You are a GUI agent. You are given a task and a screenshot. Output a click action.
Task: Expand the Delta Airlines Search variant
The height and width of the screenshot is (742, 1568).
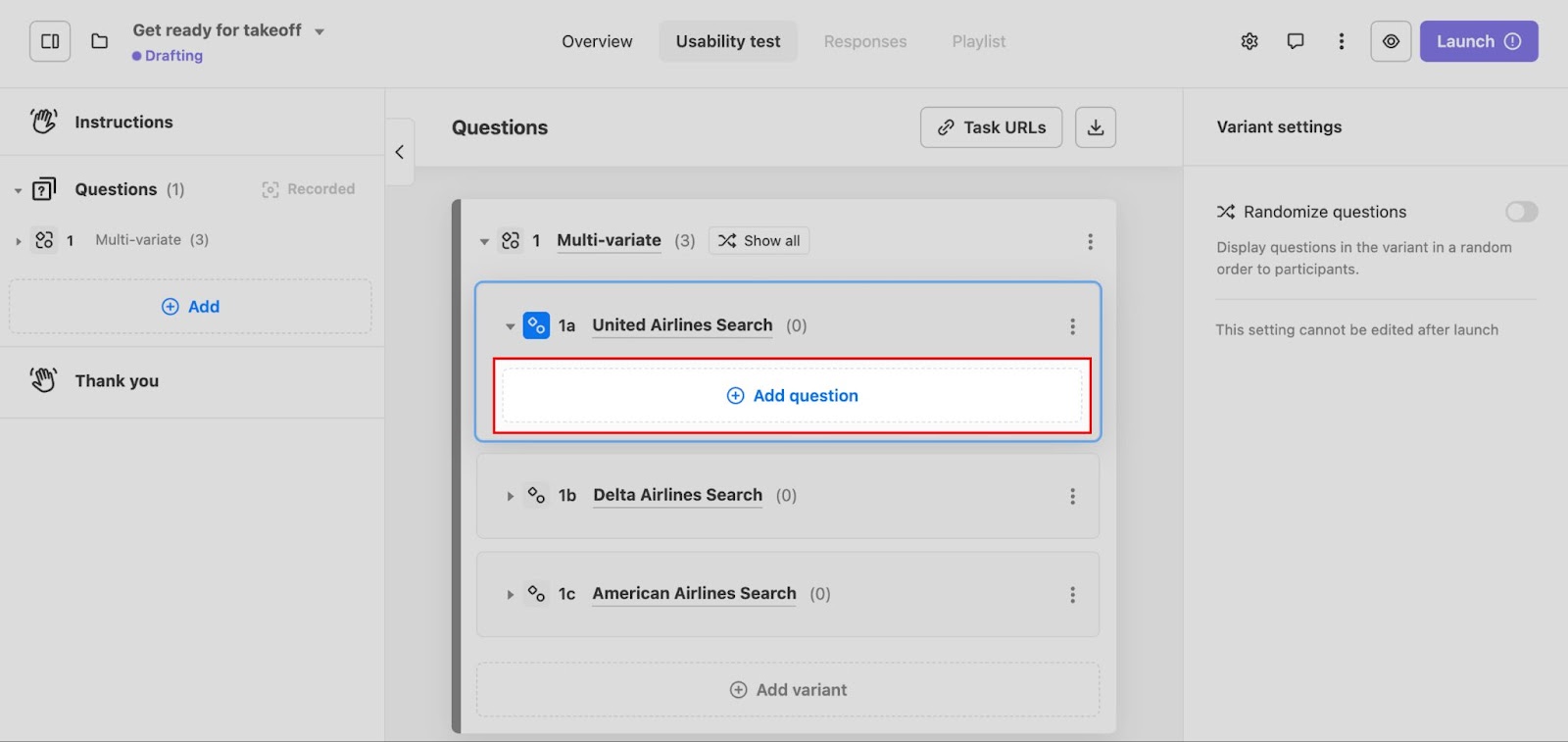(510, 496)
